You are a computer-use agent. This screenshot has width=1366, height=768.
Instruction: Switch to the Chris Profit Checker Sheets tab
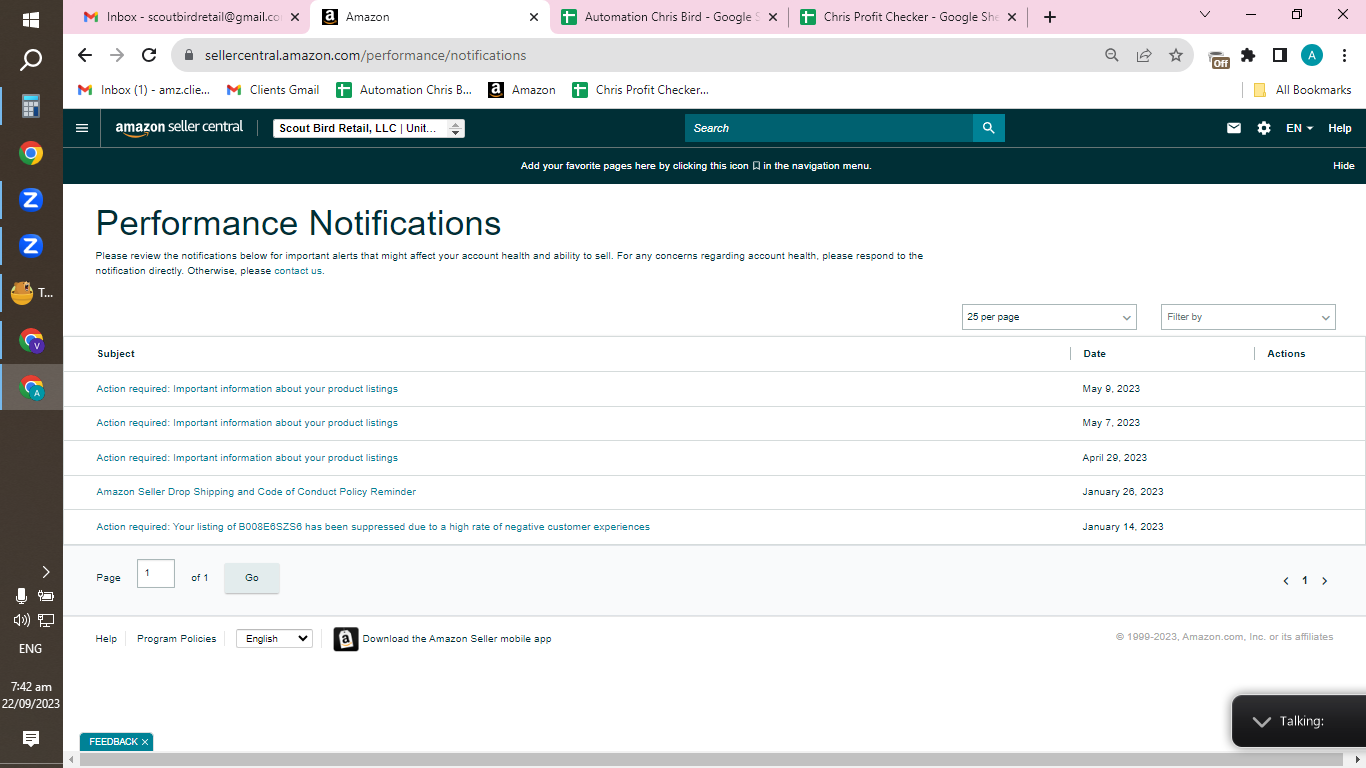(x=907, y=17)
